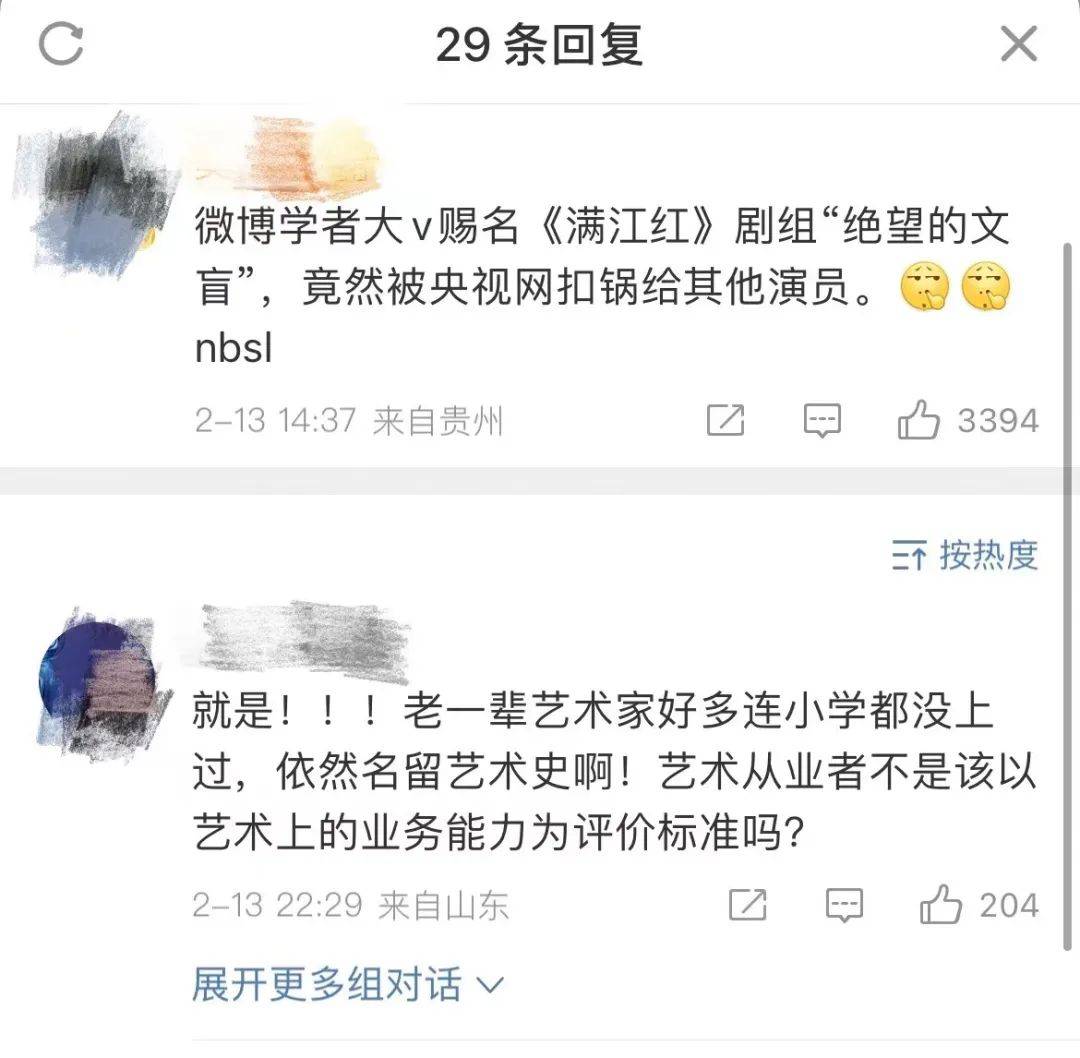Open the first commenter's blurred avatar
Viewport: 1080px width, 1058px height.
[x=93, y=196]
